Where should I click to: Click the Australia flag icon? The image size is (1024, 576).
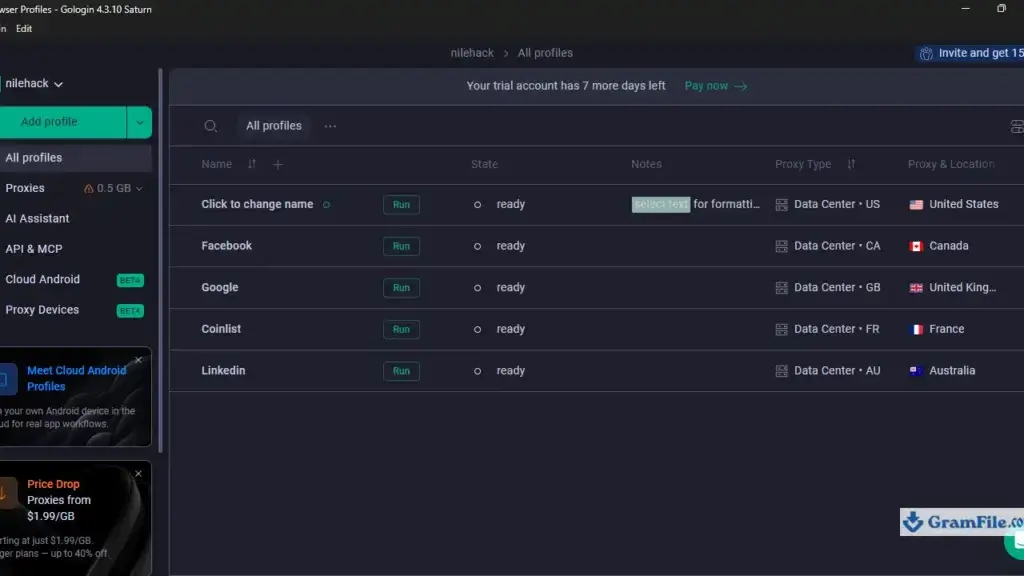click(916, 371)
